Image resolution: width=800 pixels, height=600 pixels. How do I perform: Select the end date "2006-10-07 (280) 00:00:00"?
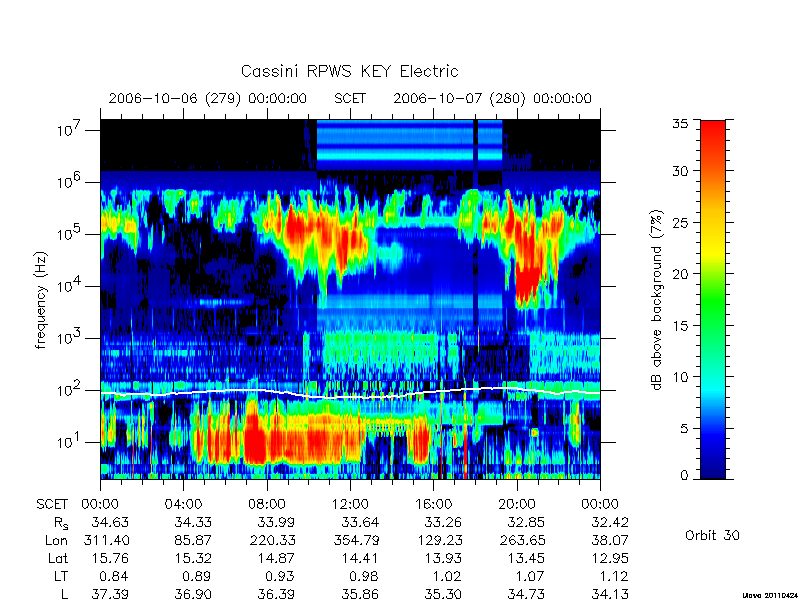point(492,98)
